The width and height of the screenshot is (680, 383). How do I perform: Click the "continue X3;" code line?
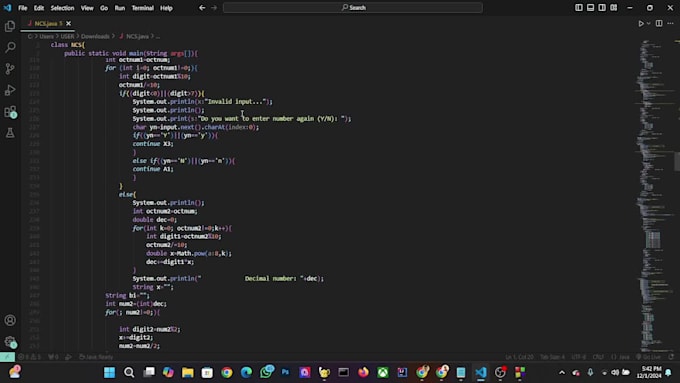tap(153, 144)
